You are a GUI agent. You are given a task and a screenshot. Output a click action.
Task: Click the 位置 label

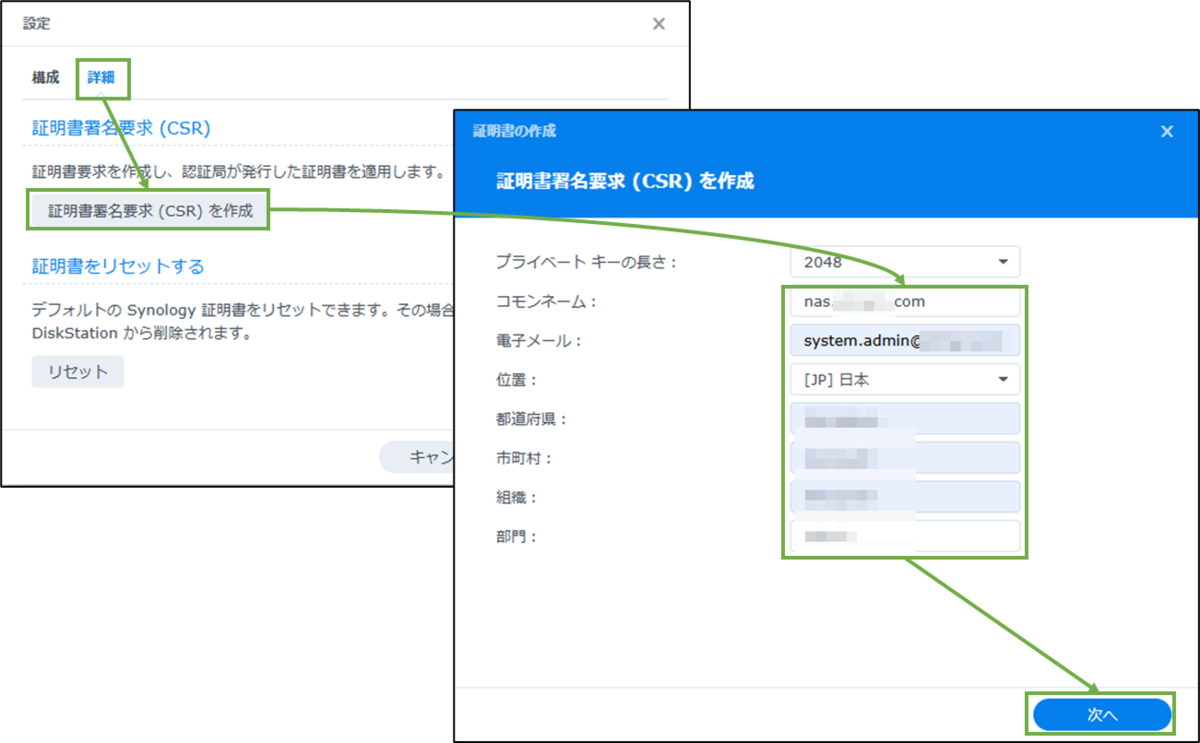tap(517, 380)
